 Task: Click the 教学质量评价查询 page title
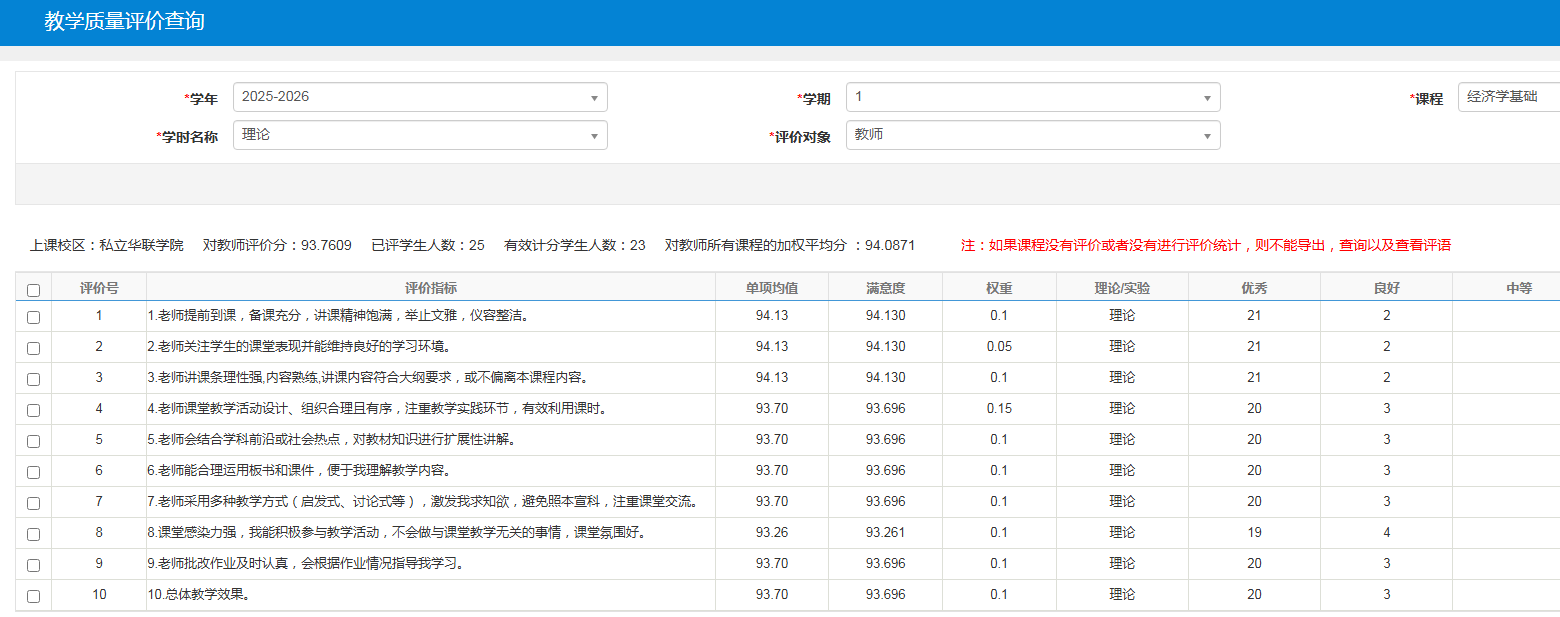tap(124, 21)
